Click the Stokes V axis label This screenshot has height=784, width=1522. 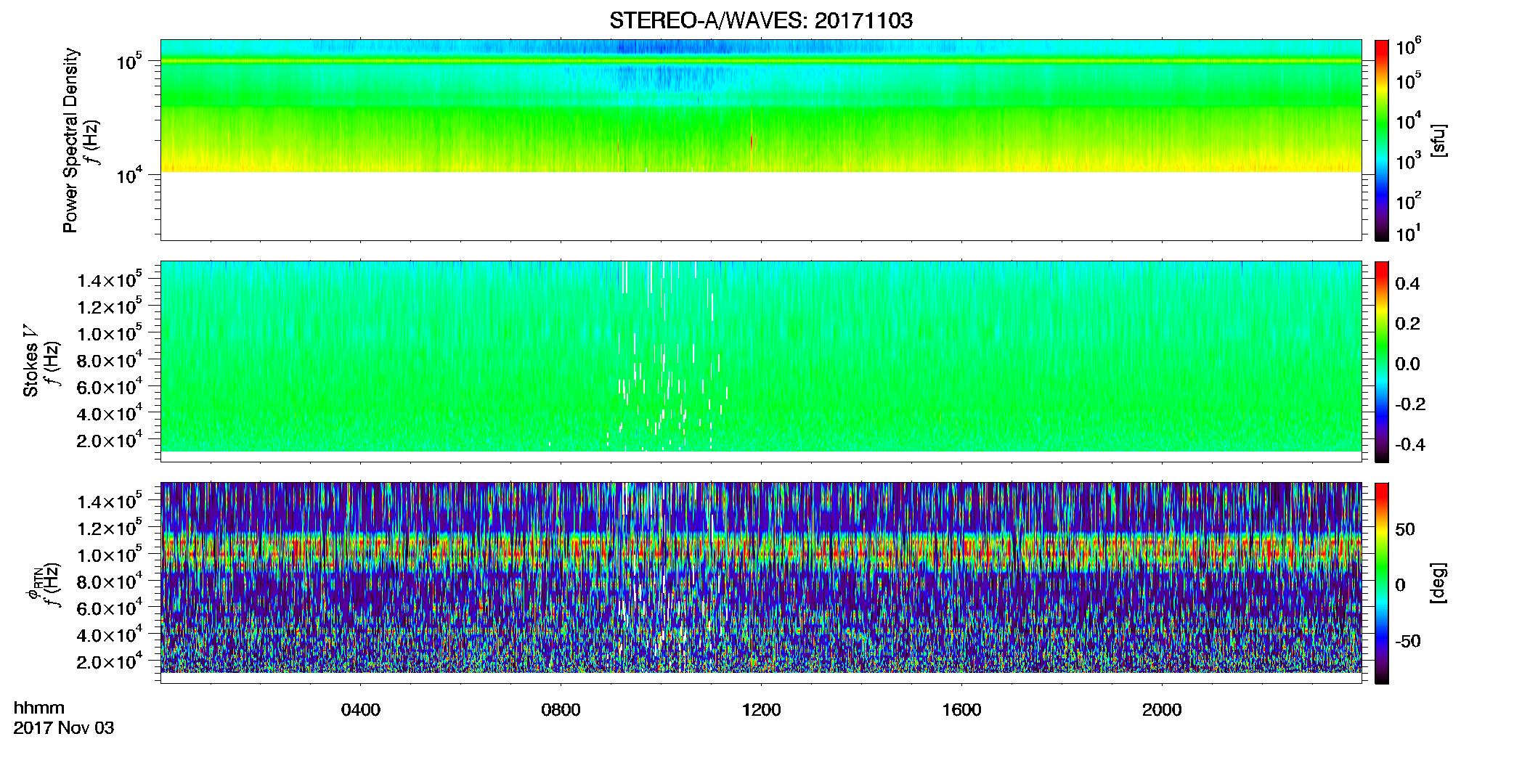coord(31,362)
